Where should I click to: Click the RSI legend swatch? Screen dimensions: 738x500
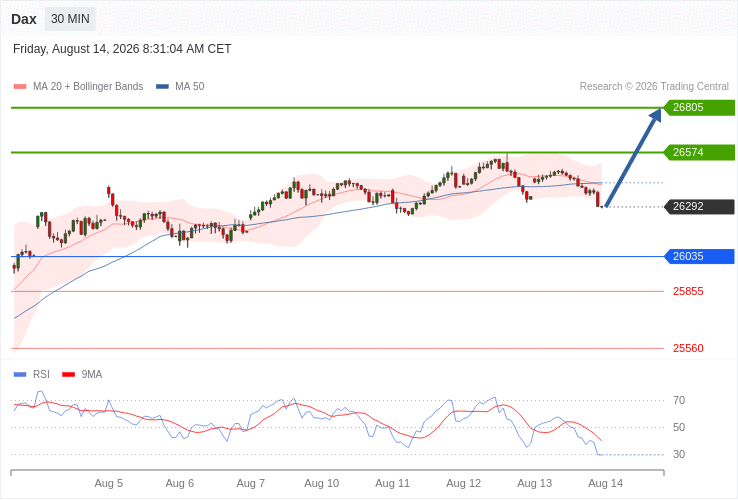point(20,375)
